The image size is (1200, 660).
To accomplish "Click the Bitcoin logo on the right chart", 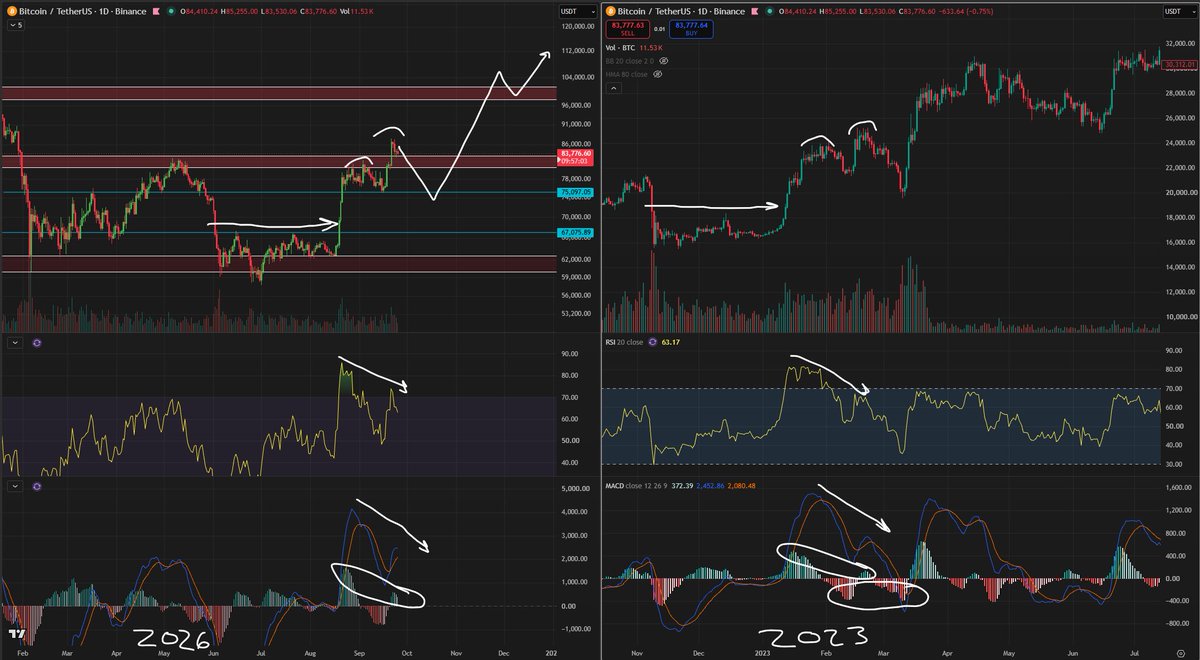I will 610,11.
